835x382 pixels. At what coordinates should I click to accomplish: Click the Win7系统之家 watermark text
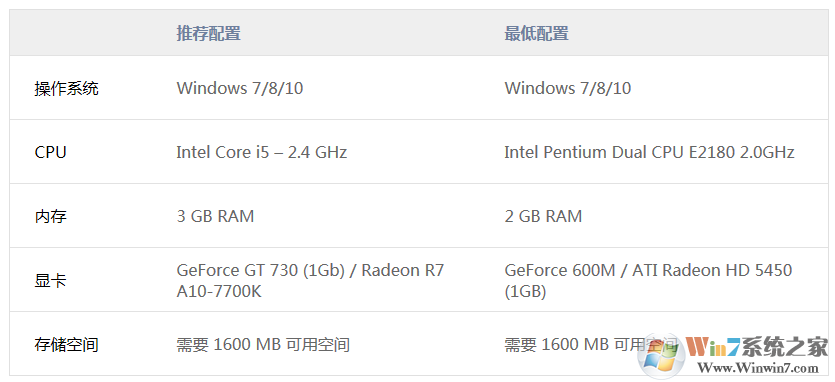pyautogui.click(x=757, y=347)
